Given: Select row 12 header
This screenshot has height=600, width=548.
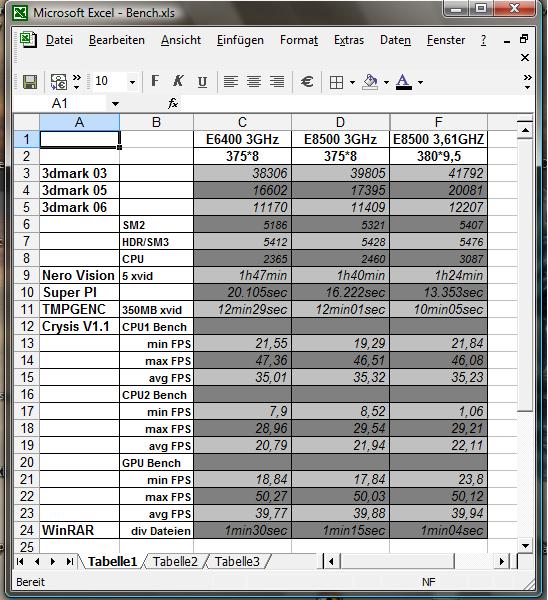Looking at the screenshot, I should [26, 326].
